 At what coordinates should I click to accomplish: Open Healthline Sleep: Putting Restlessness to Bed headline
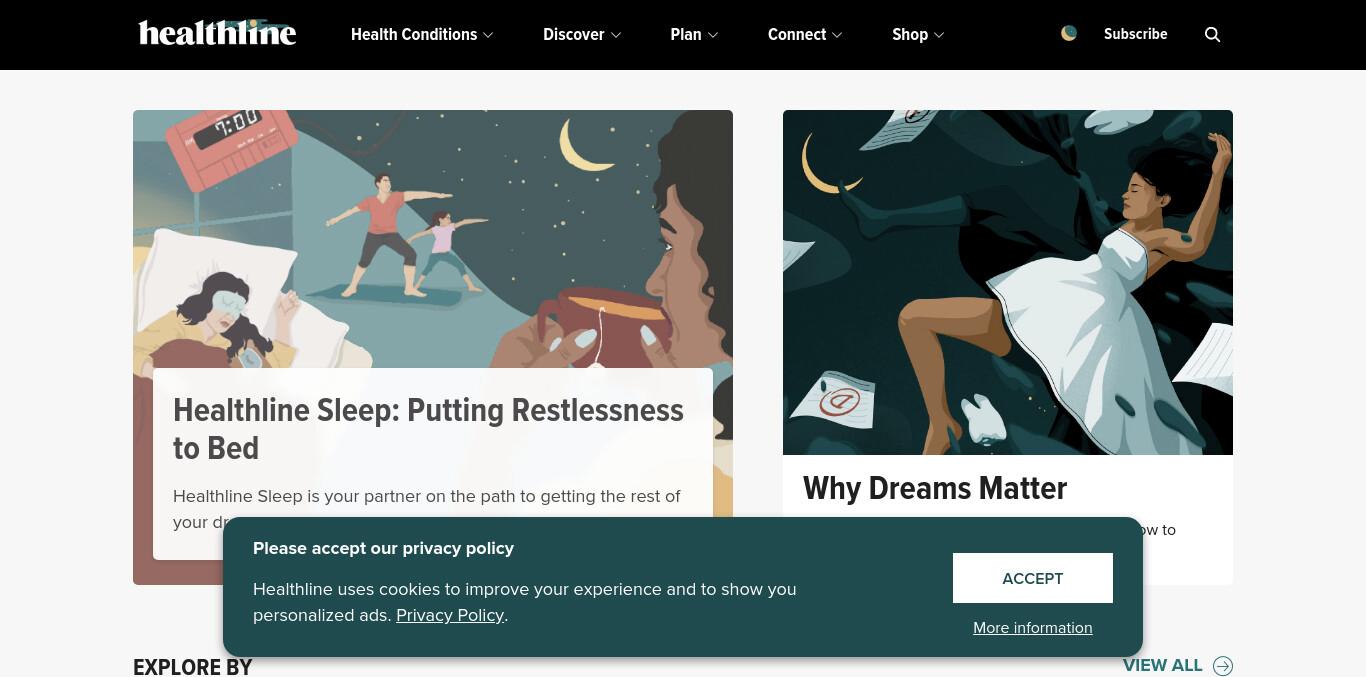pos(428,429)
